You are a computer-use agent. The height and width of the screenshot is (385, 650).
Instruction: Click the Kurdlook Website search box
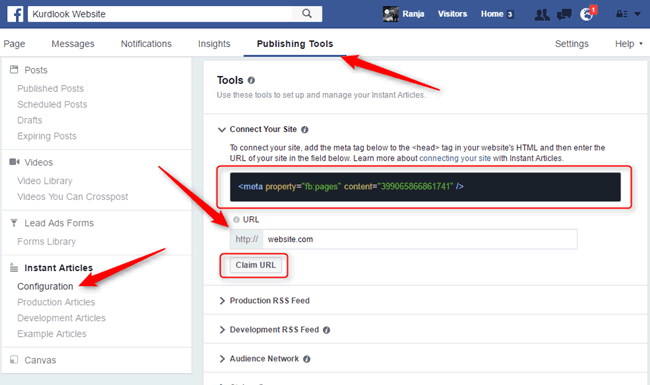point(160,14)
